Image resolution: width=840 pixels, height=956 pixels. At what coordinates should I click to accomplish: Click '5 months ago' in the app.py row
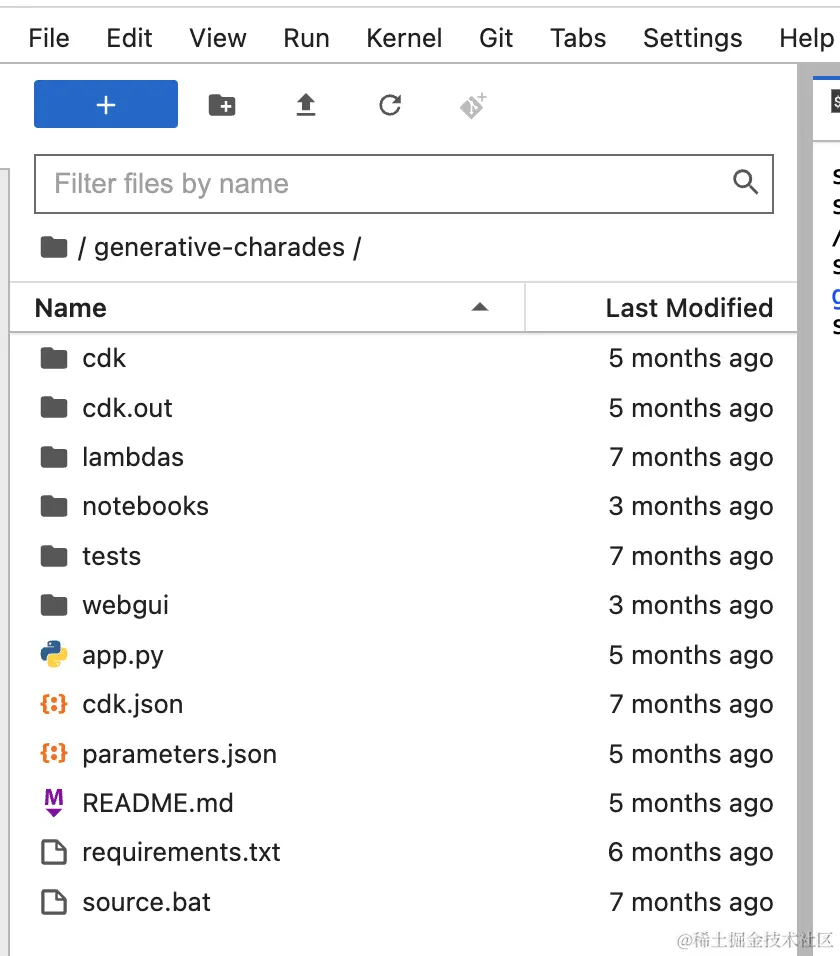(691, 656)
